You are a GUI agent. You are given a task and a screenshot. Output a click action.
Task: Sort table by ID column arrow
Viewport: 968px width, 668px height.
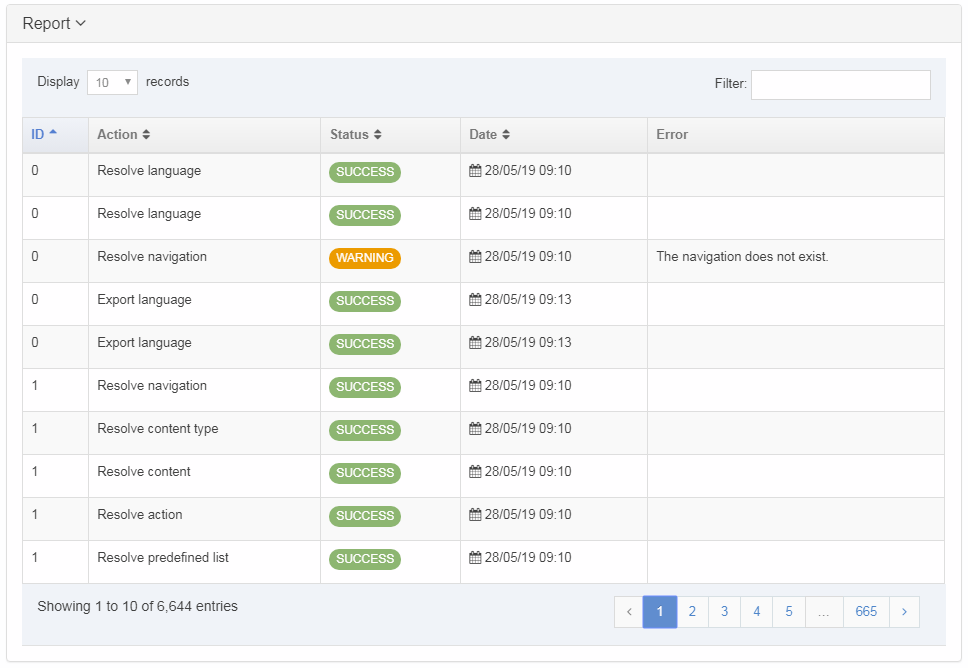(x=53, y=134)
